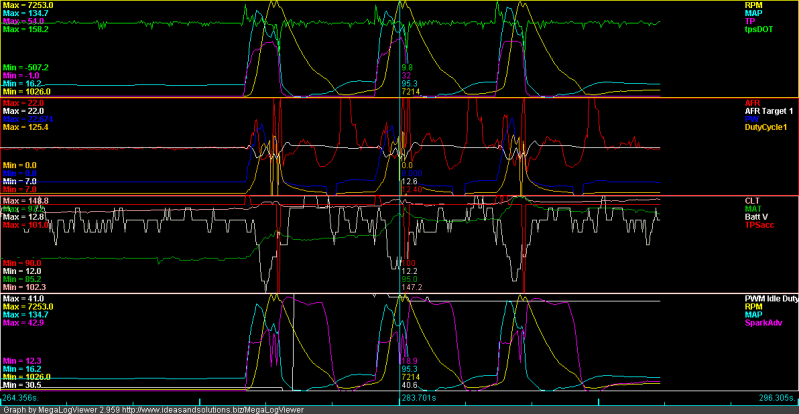Click the 'Max = 42.9' spark advance readout
Viewport: 799px width, 414px height.
[23, 323]
